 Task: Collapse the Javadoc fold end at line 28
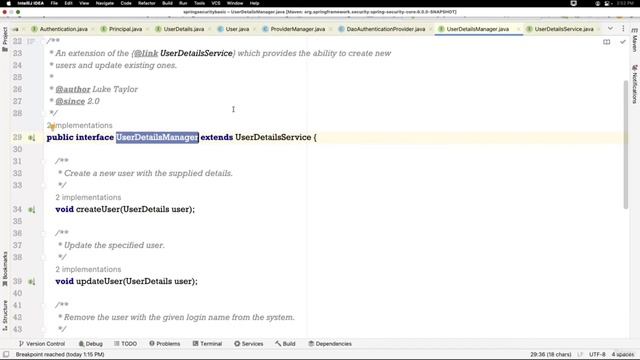coord(43,113)
